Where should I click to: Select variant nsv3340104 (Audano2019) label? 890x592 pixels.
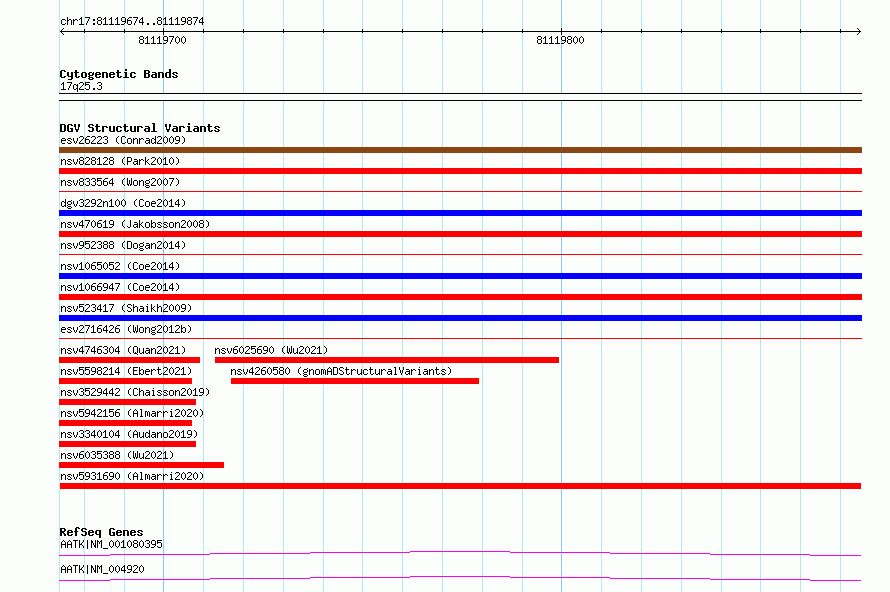(x=129, y=434)
